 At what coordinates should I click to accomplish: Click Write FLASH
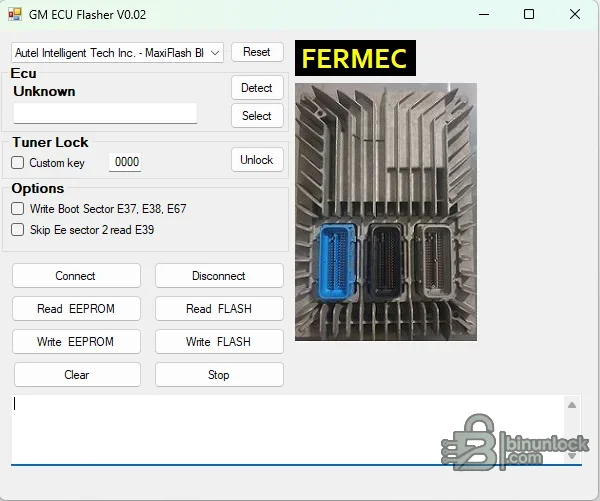pos(219,341)
